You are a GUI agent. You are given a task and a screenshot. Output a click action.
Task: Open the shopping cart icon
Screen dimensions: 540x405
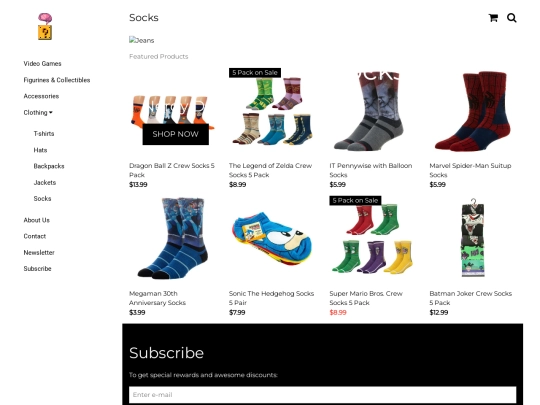pos(493,18)
